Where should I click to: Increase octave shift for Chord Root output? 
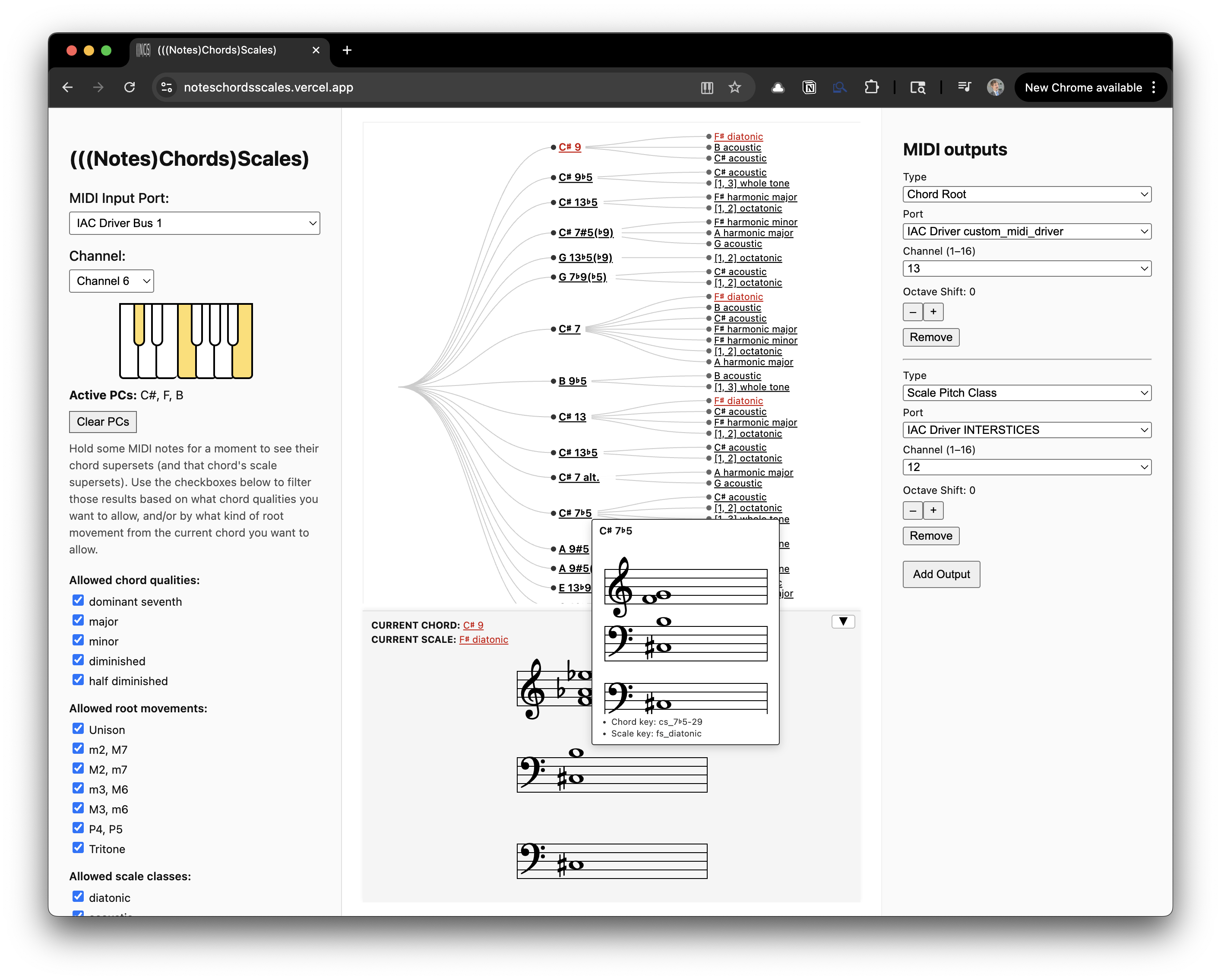933,311
